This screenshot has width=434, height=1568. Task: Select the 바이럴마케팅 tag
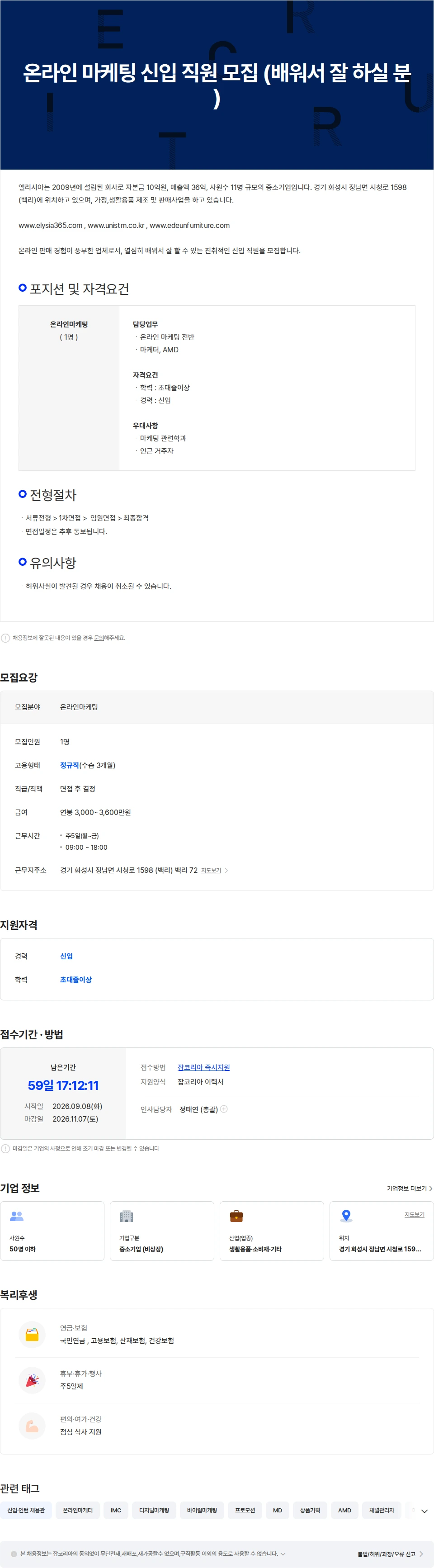[x=202, y=1510]
